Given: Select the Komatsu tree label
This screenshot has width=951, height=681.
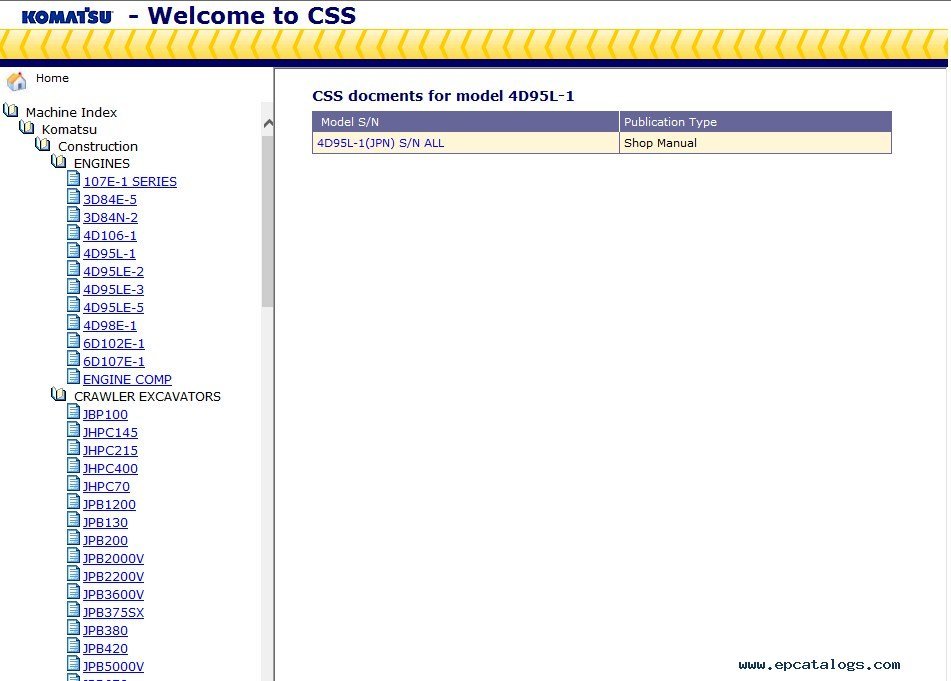Looking at the screenshot, I should [69, 129].
